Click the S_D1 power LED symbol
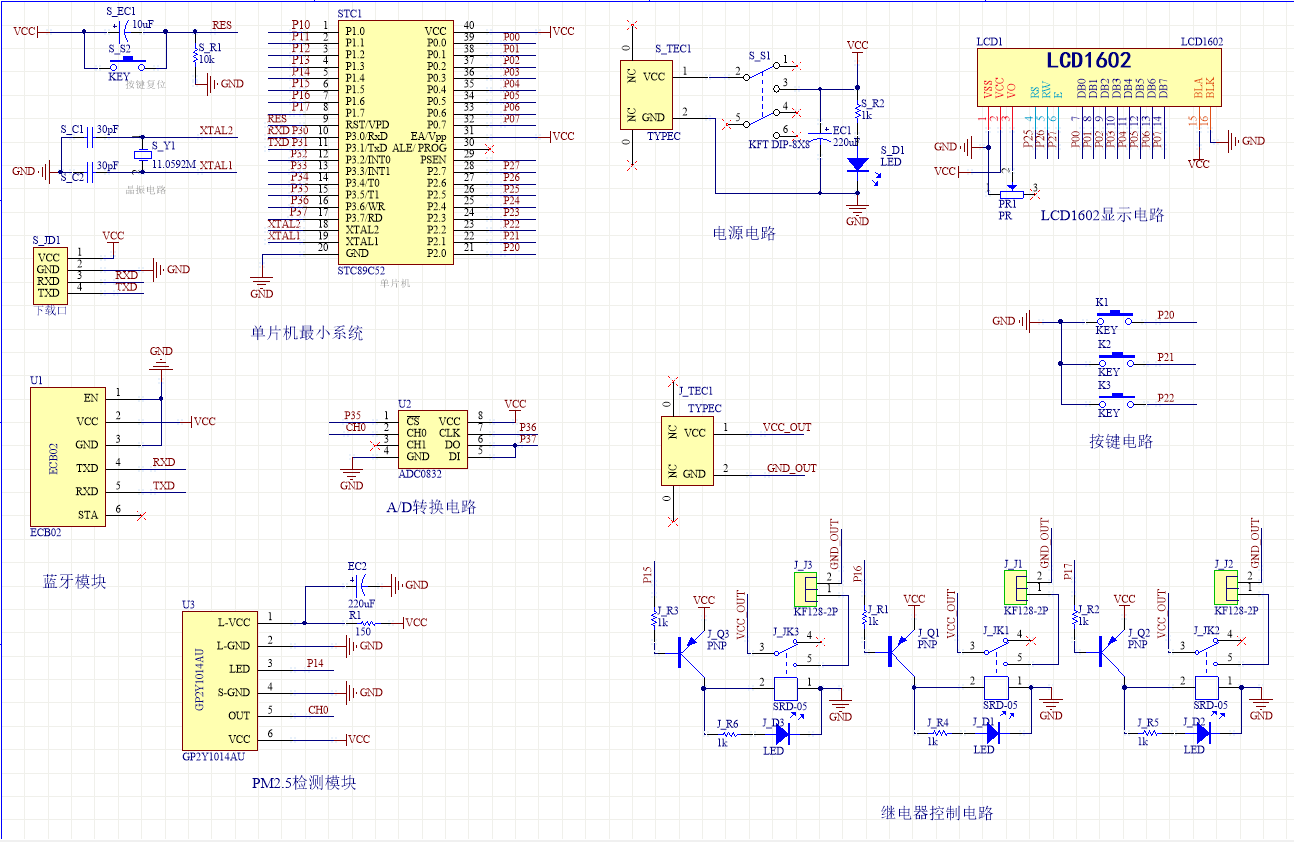This screenshot has height=842, width=1294. tap(857, 166)
